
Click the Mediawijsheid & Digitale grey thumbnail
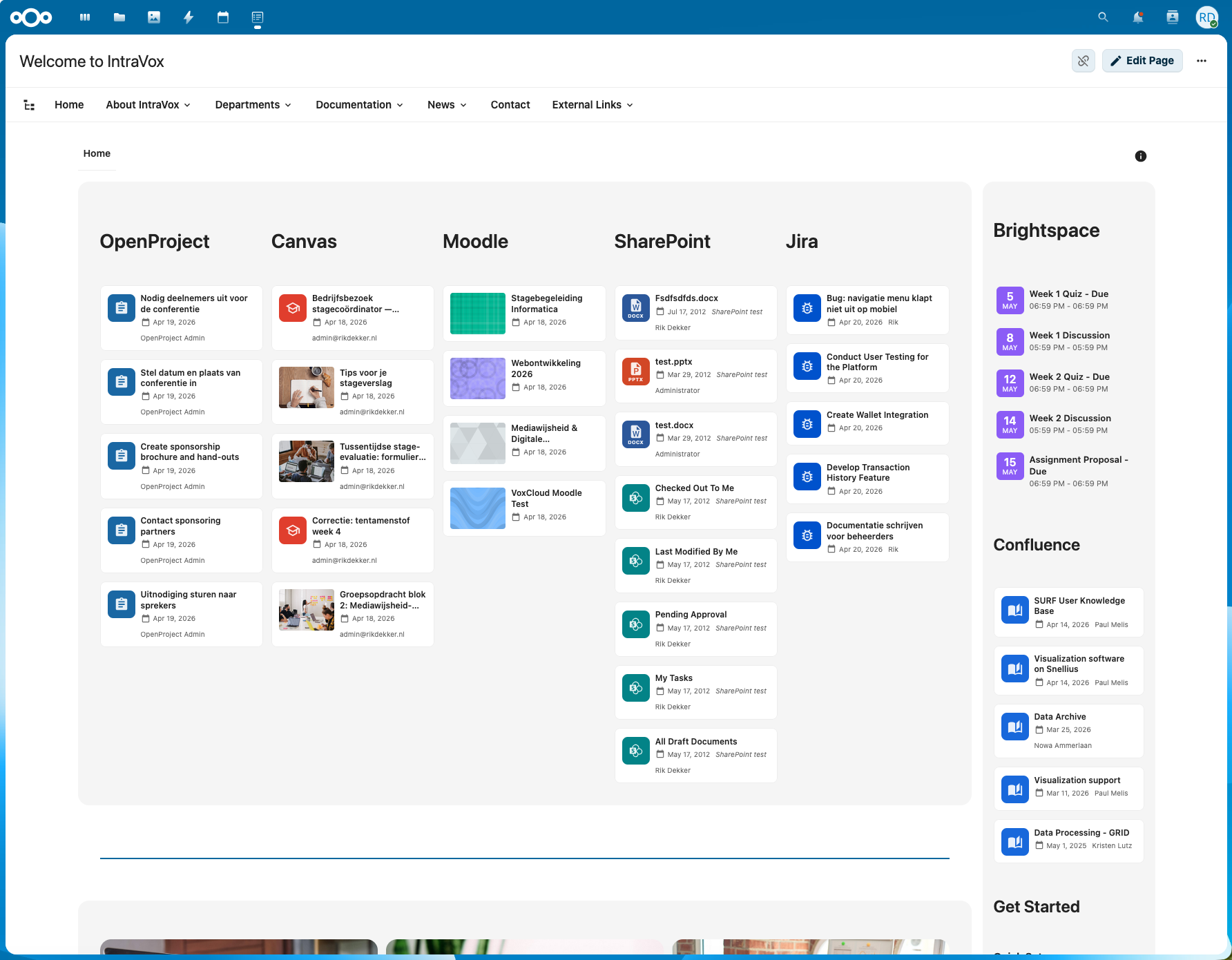[478, 443]
